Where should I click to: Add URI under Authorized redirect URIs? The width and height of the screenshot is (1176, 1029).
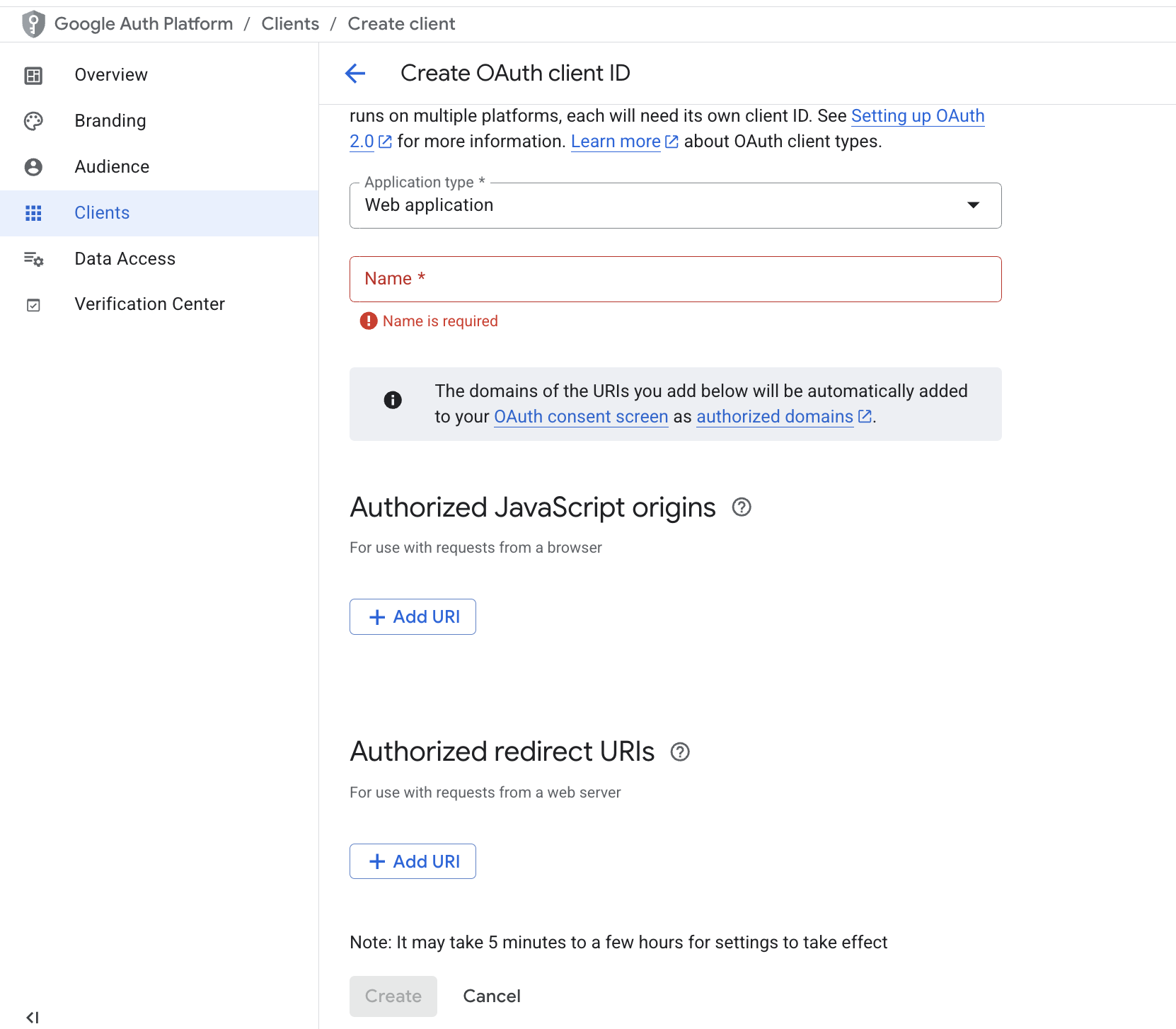pyautogui.click(x=413, y=861)
